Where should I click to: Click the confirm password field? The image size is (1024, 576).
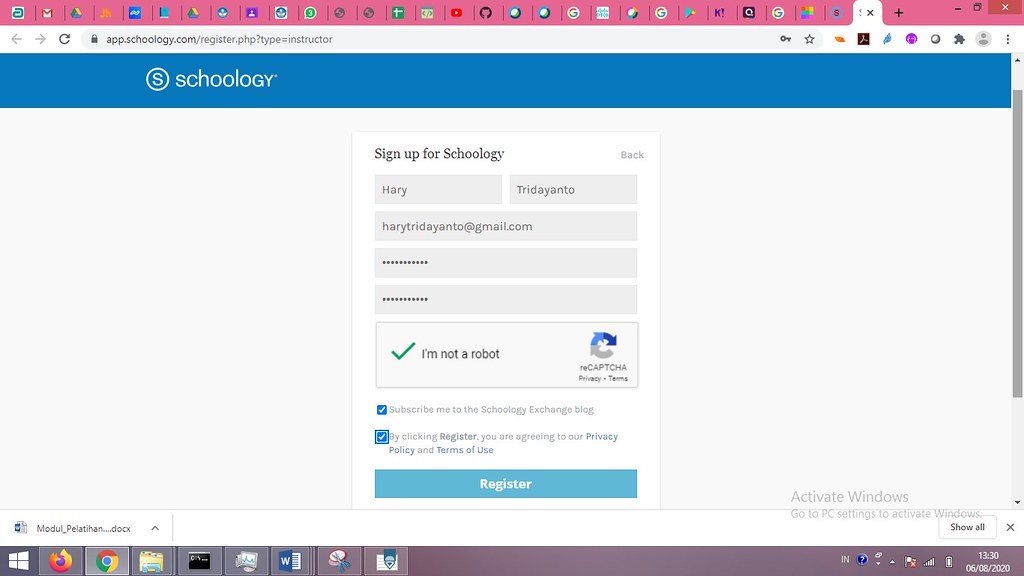pos(505,299)
